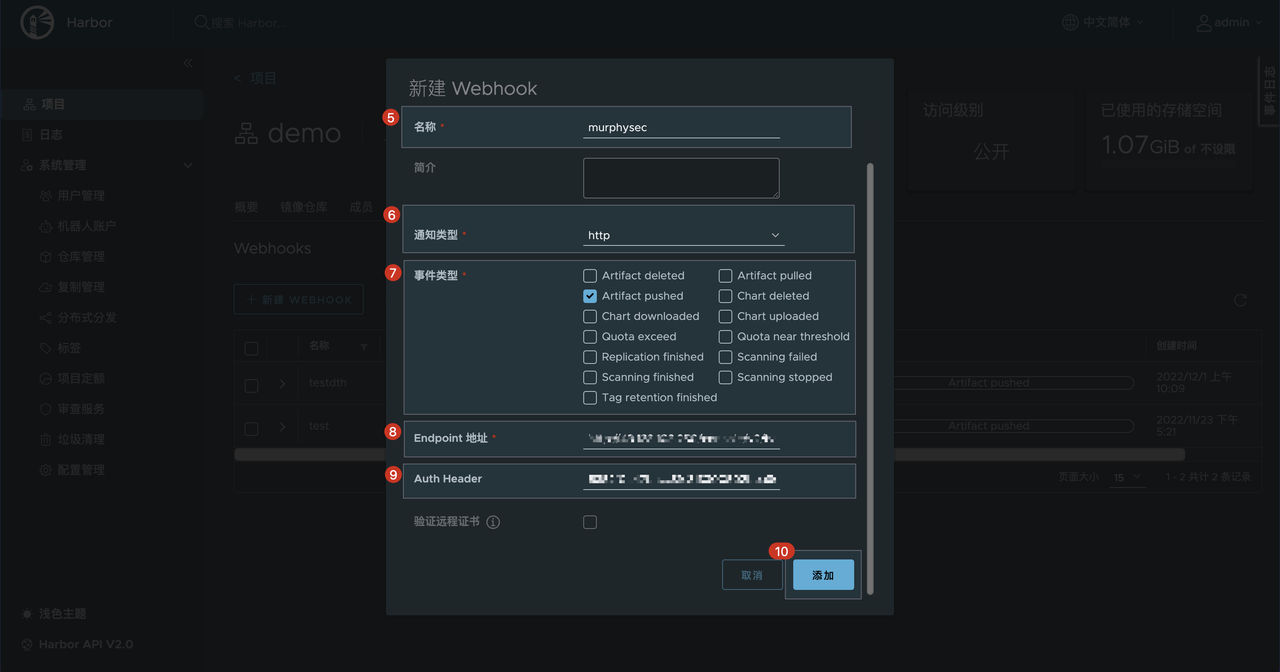
Task: Enable the Scanning finished checkbox
Action: coord(590,377)
